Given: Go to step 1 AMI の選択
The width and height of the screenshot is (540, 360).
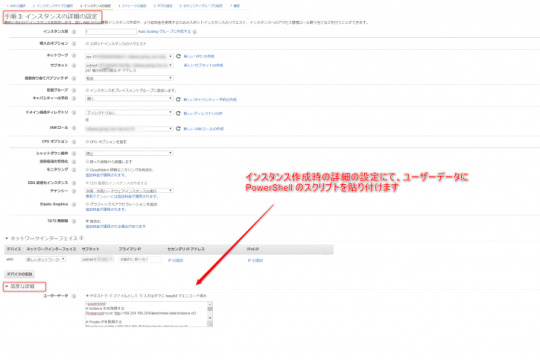Looking at the screenshot, I should click(x=16, y=6).
